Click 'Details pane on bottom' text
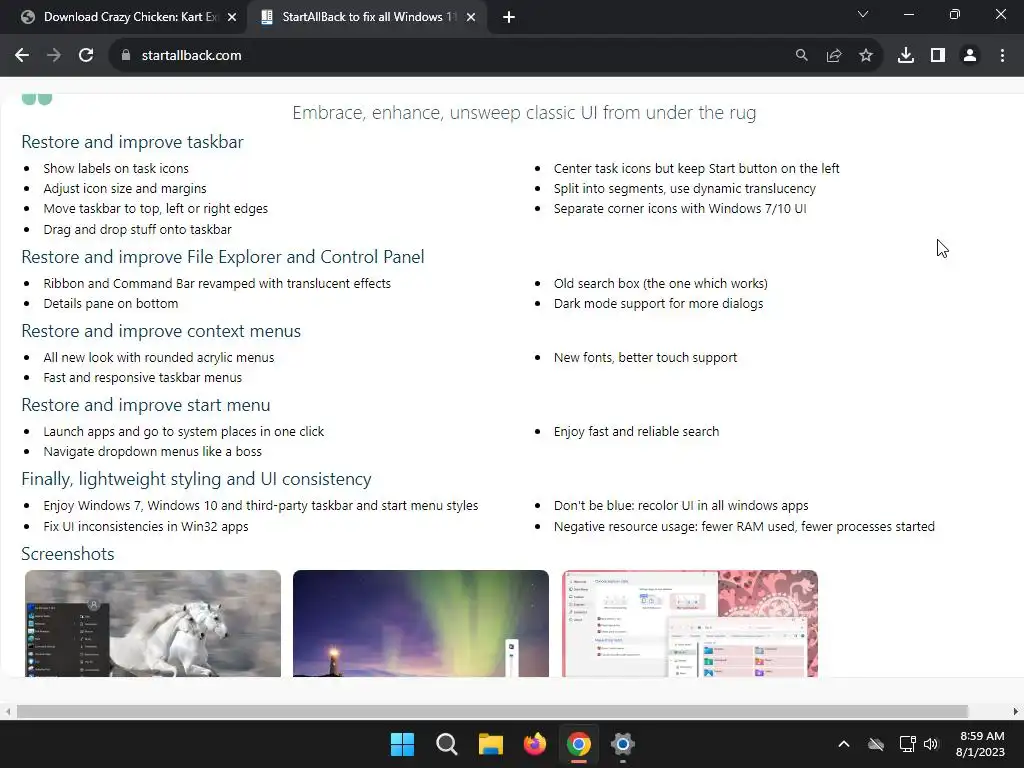Image resolution: width=1024 pixels, height=768 pixels. click(111, 304)
